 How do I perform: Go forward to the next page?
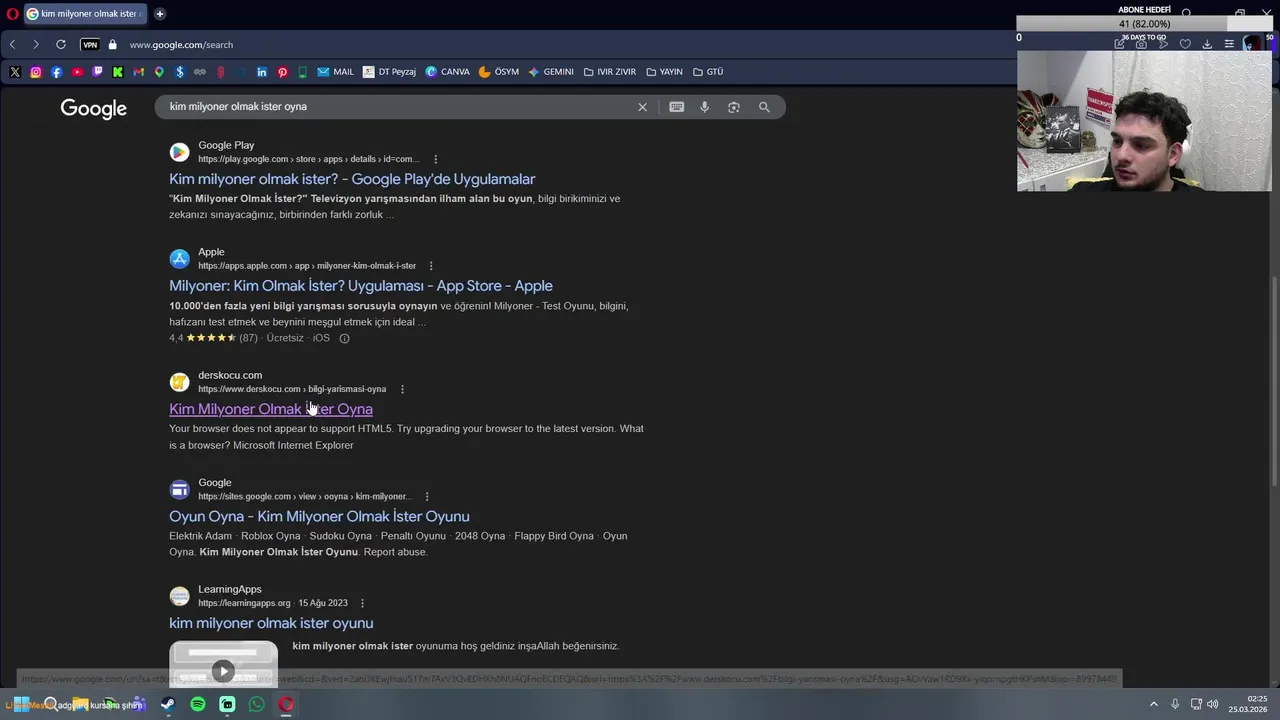pos(36,44)
